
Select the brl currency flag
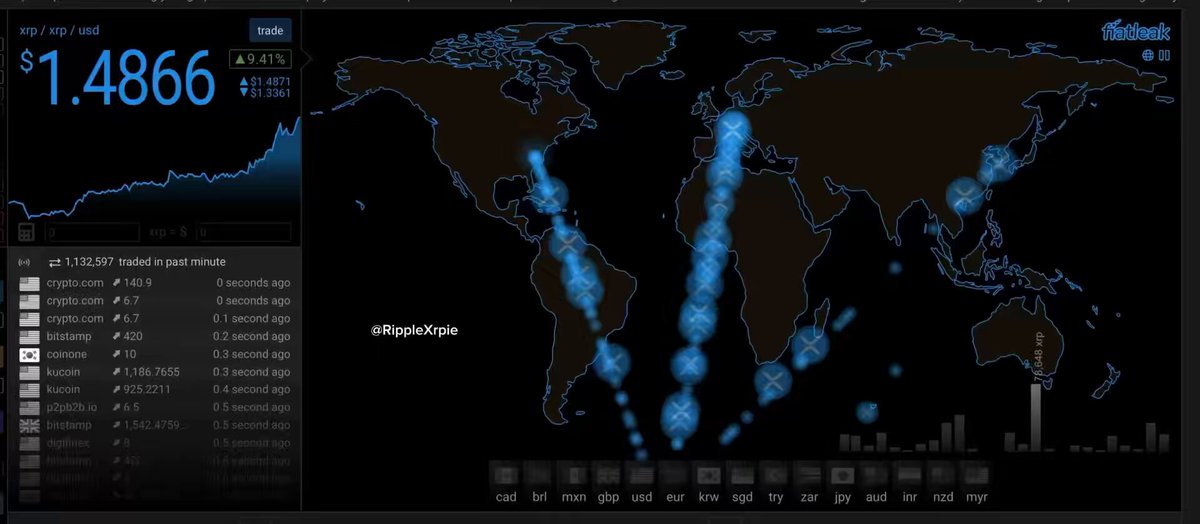(540, 475)
